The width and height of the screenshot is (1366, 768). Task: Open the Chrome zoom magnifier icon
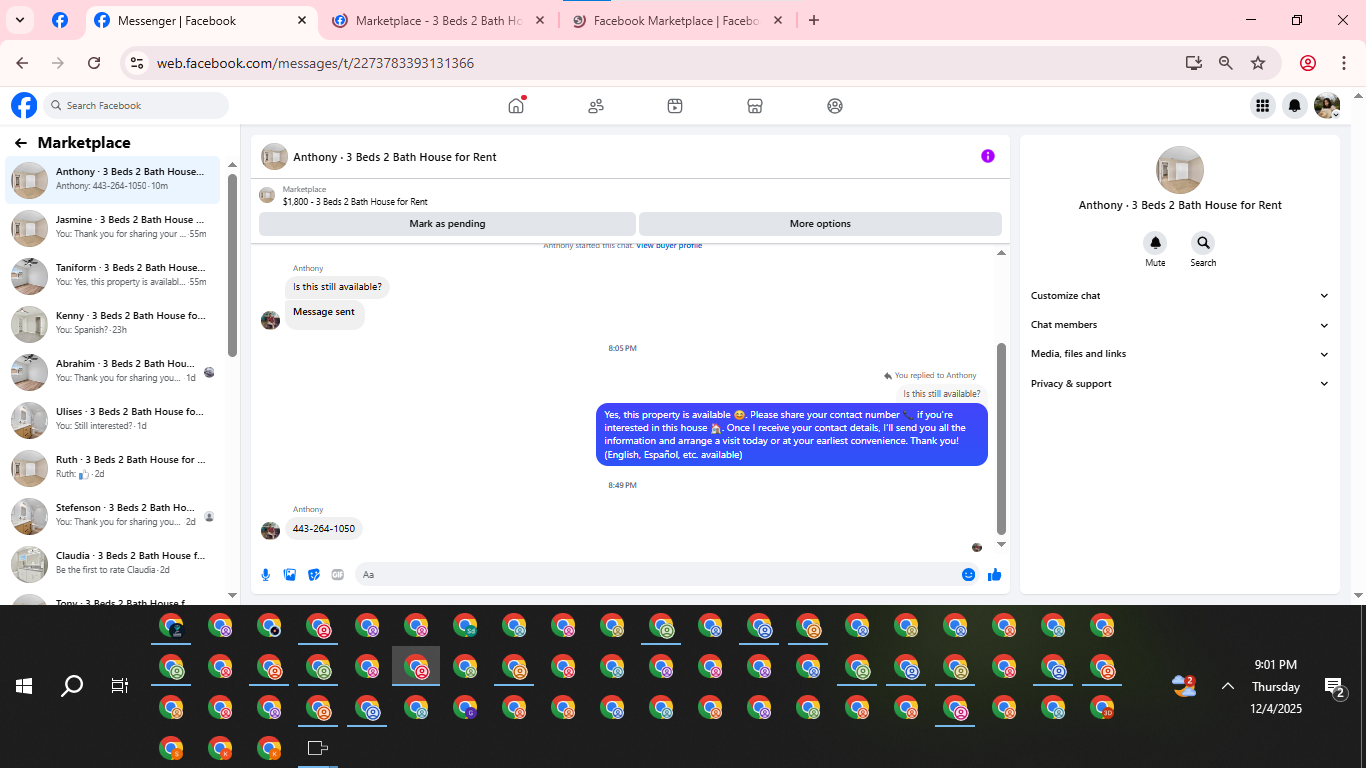[1226, 63]
